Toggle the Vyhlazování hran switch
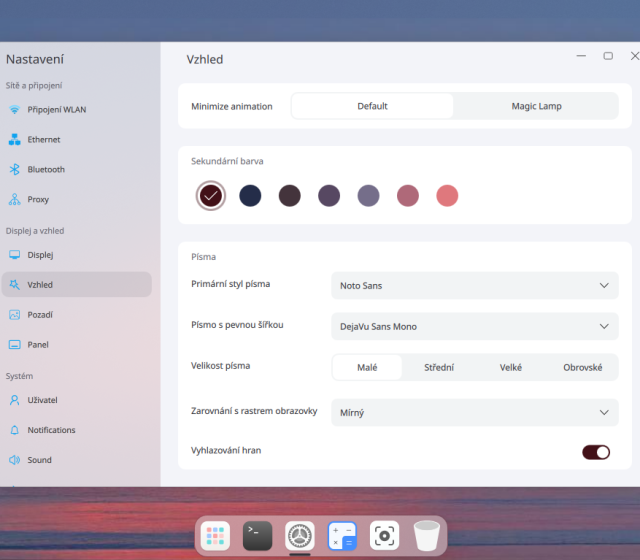Image resolution: width=640 pixels, height=560 pixels. (596, 452)
